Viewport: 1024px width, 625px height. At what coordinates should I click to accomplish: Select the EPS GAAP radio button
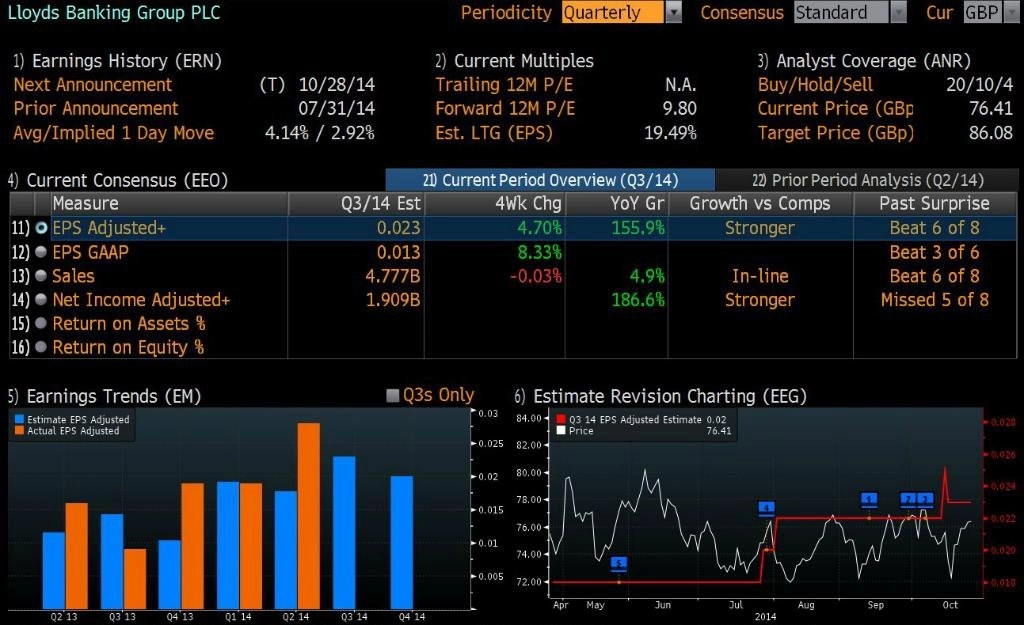click(x=41, y=252)
